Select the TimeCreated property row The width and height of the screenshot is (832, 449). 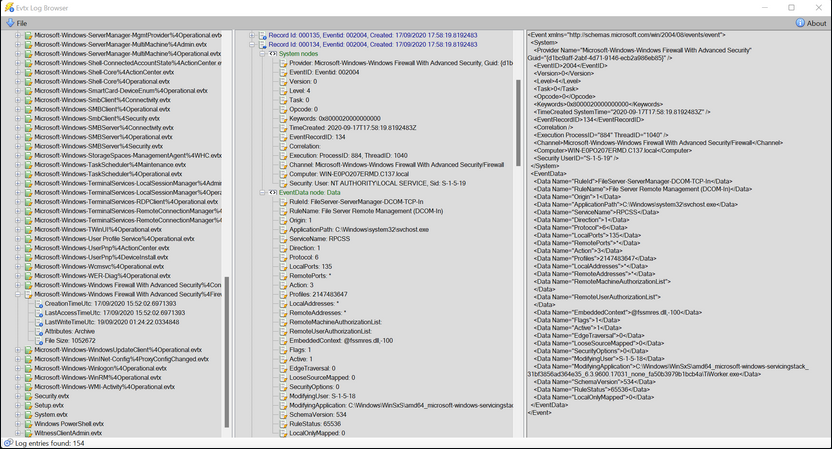pyautogui.click(x=352, y=128)
